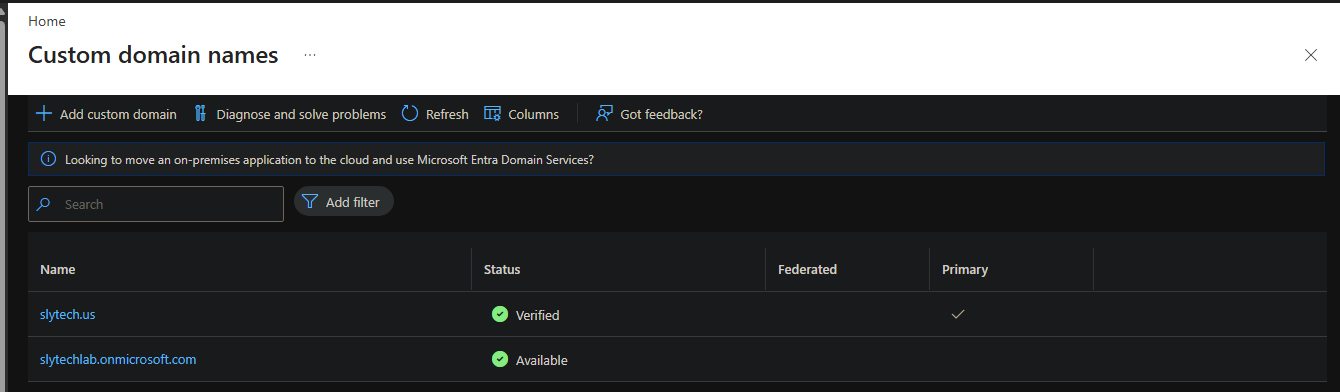Sort by the Name column header
1340x392 pixels.
point(58,269)
